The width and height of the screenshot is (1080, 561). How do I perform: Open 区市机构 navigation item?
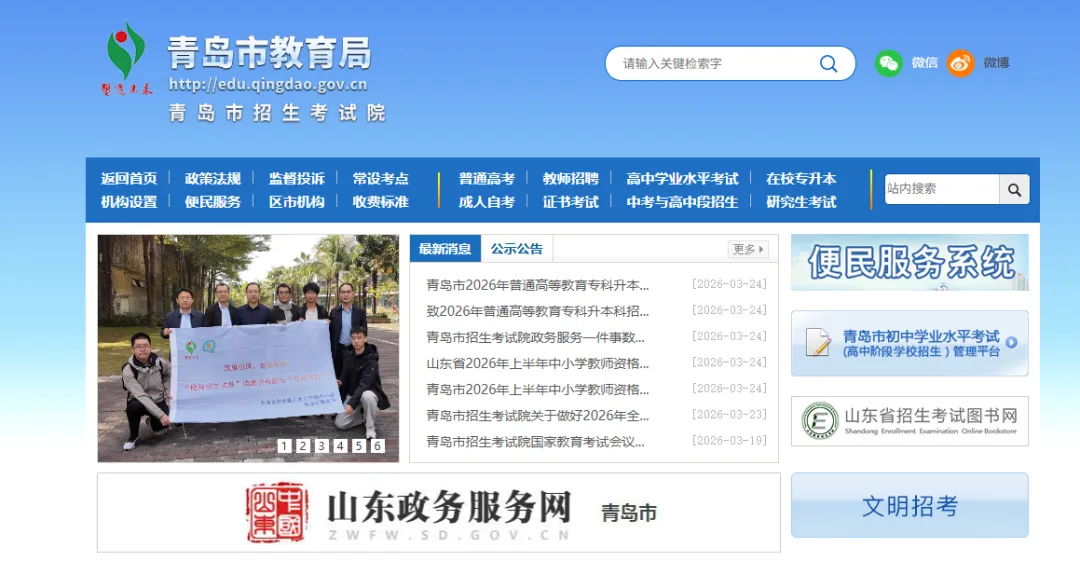297,202
